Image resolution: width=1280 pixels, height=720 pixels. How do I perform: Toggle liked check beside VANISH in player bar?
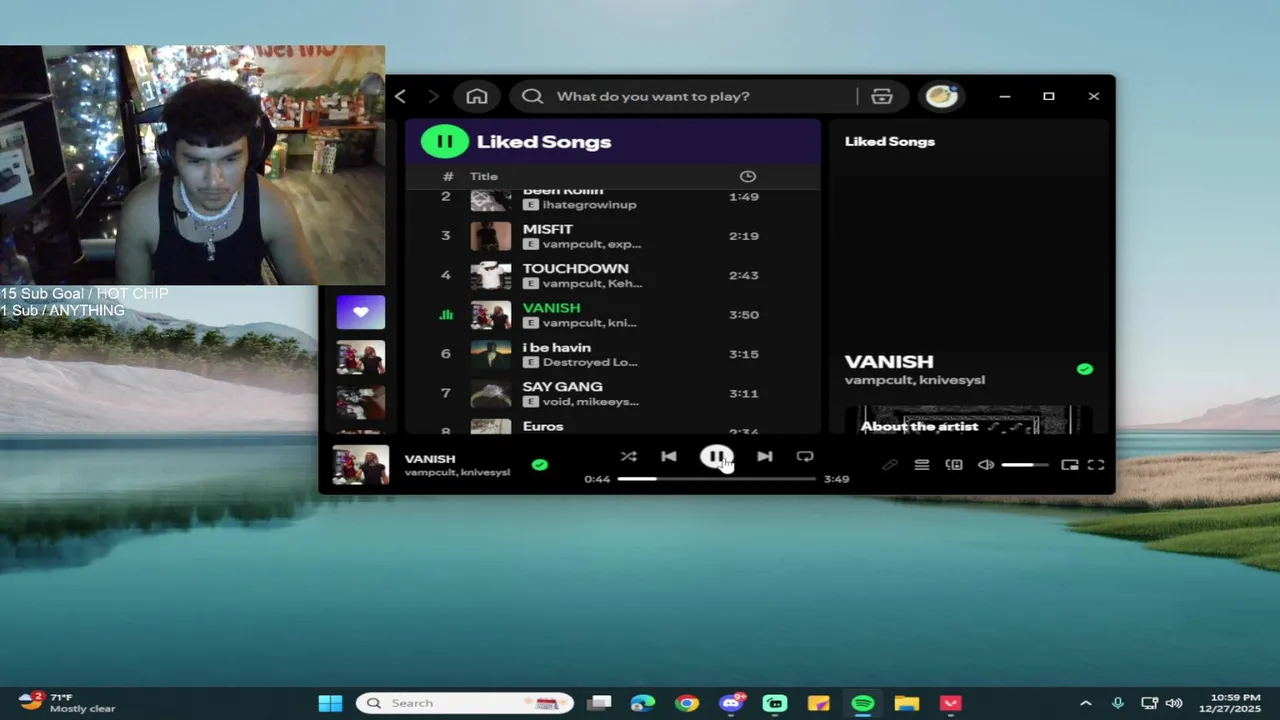tap(540, 465)
